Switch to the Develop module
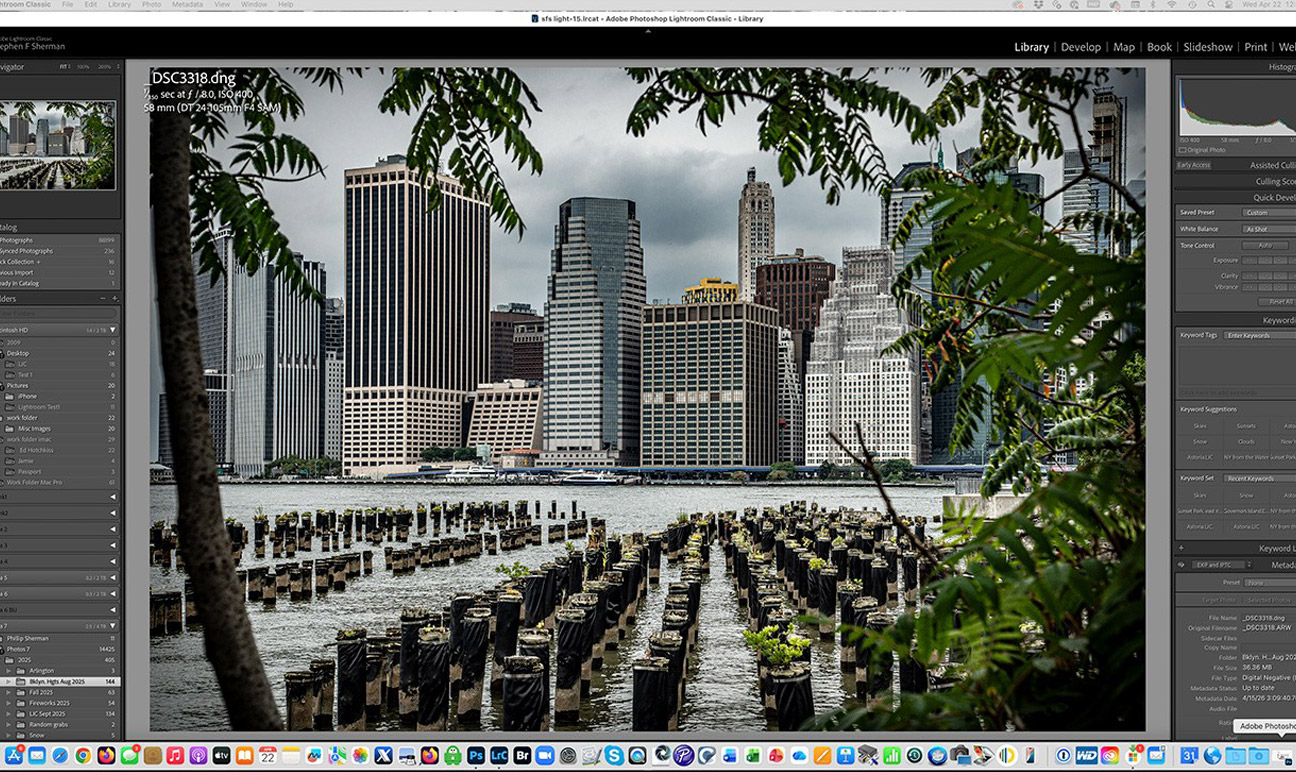The width and height of the screenshot is (1296, 772). (1080, 47)
